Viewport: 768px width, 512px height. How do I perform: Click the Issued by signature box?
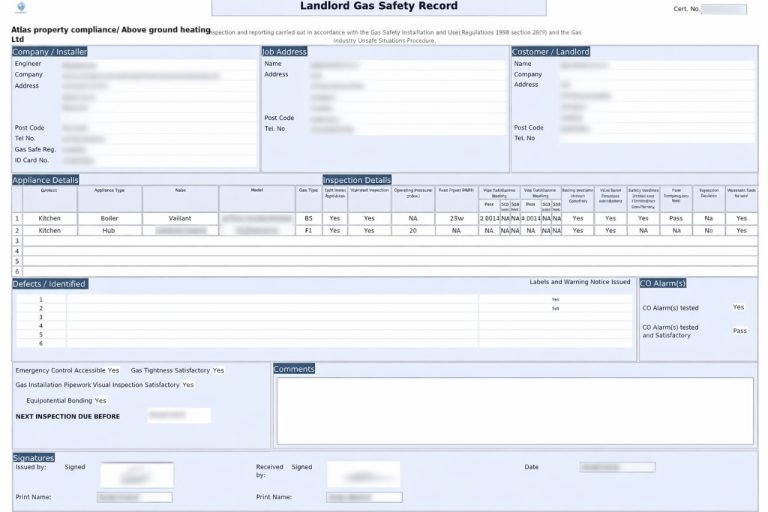136,474
